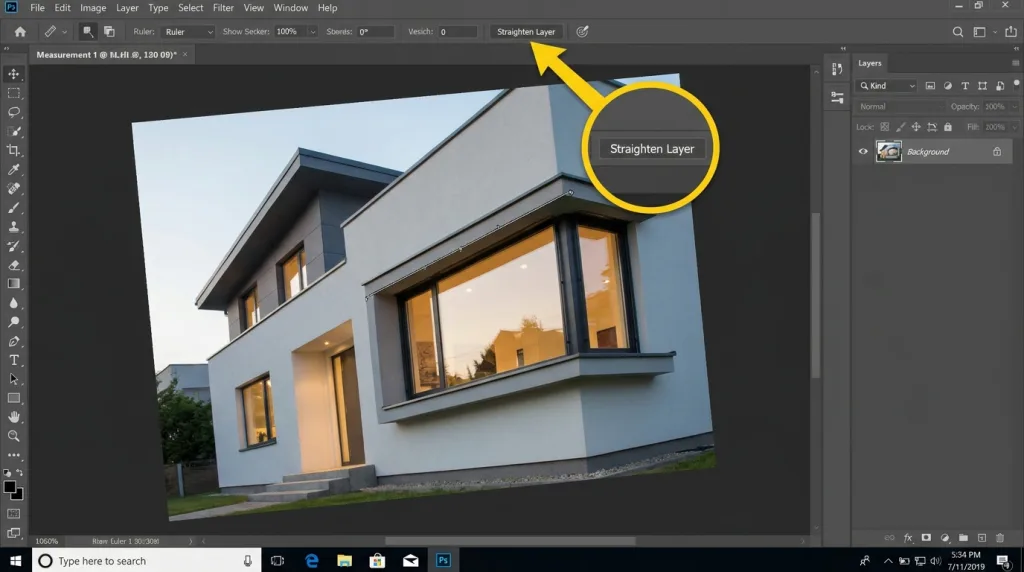Image resolution: width=1024 pixels, height=572 pixels.
Task: Create a new layer
Action: click(982, 538)
